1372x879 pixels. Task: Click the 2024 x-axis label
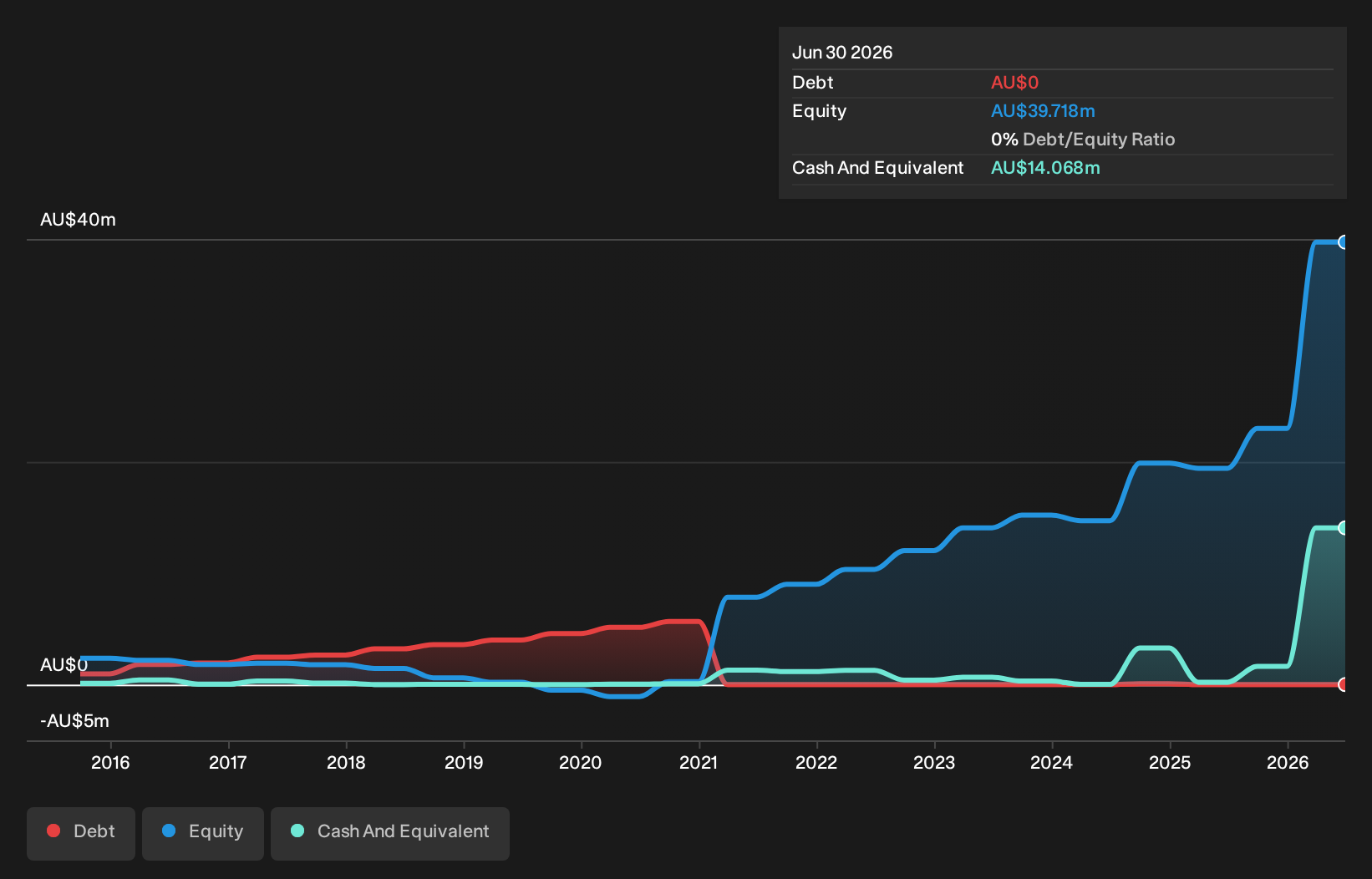click(1052, 762)
